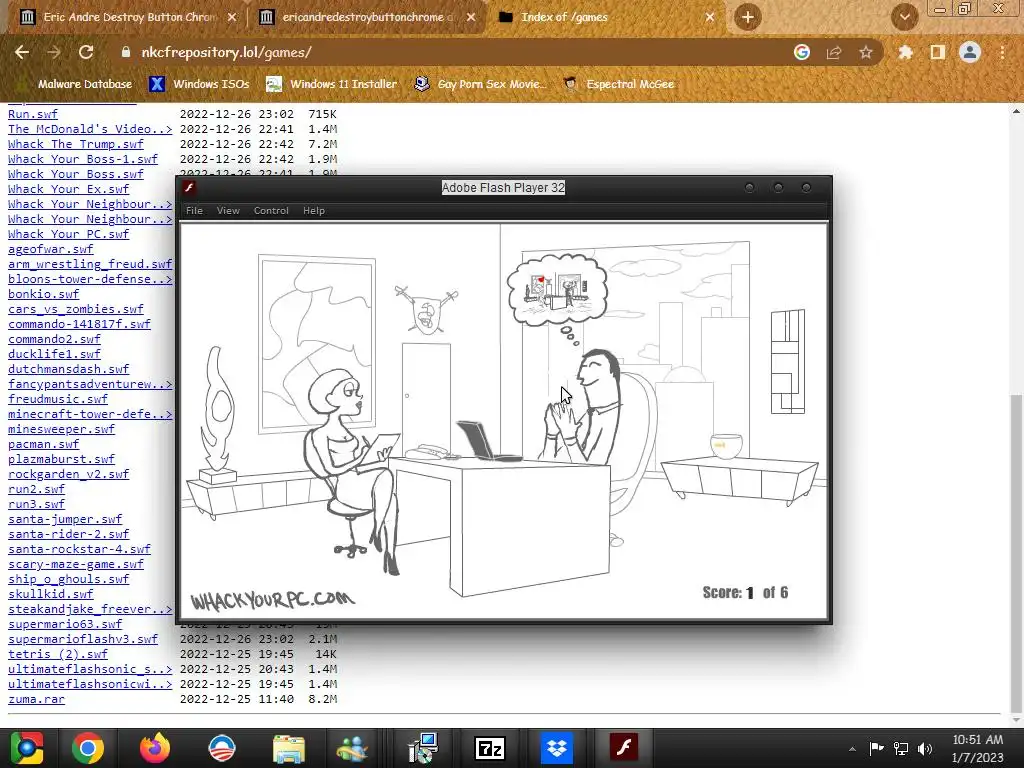Click the browser back arrow

pos(22,52)
